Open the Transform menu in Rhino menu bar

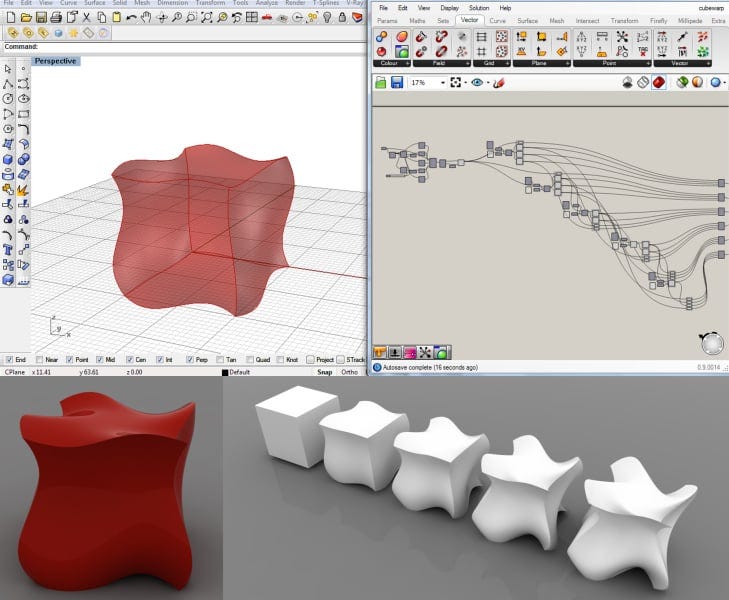(210, 3)
